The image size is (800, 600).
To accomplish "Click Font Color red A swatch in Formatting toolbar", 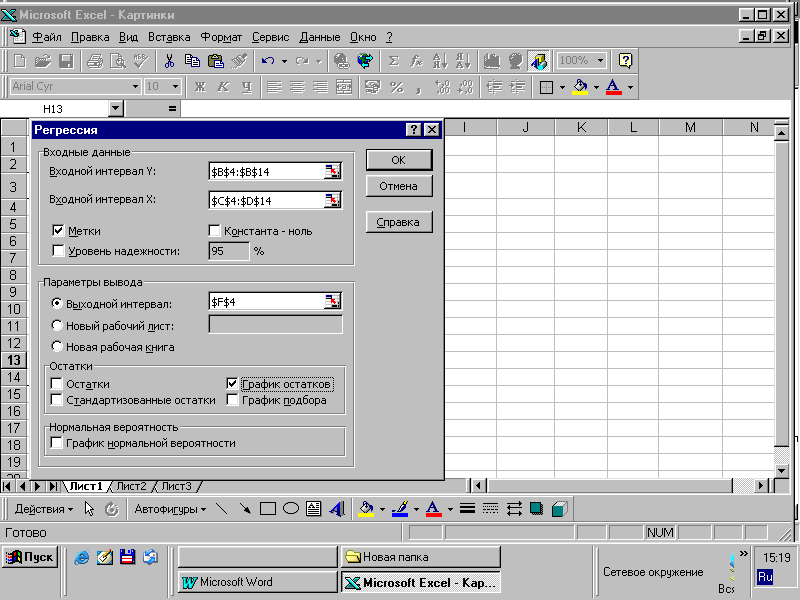I will [x=613, y=87].
